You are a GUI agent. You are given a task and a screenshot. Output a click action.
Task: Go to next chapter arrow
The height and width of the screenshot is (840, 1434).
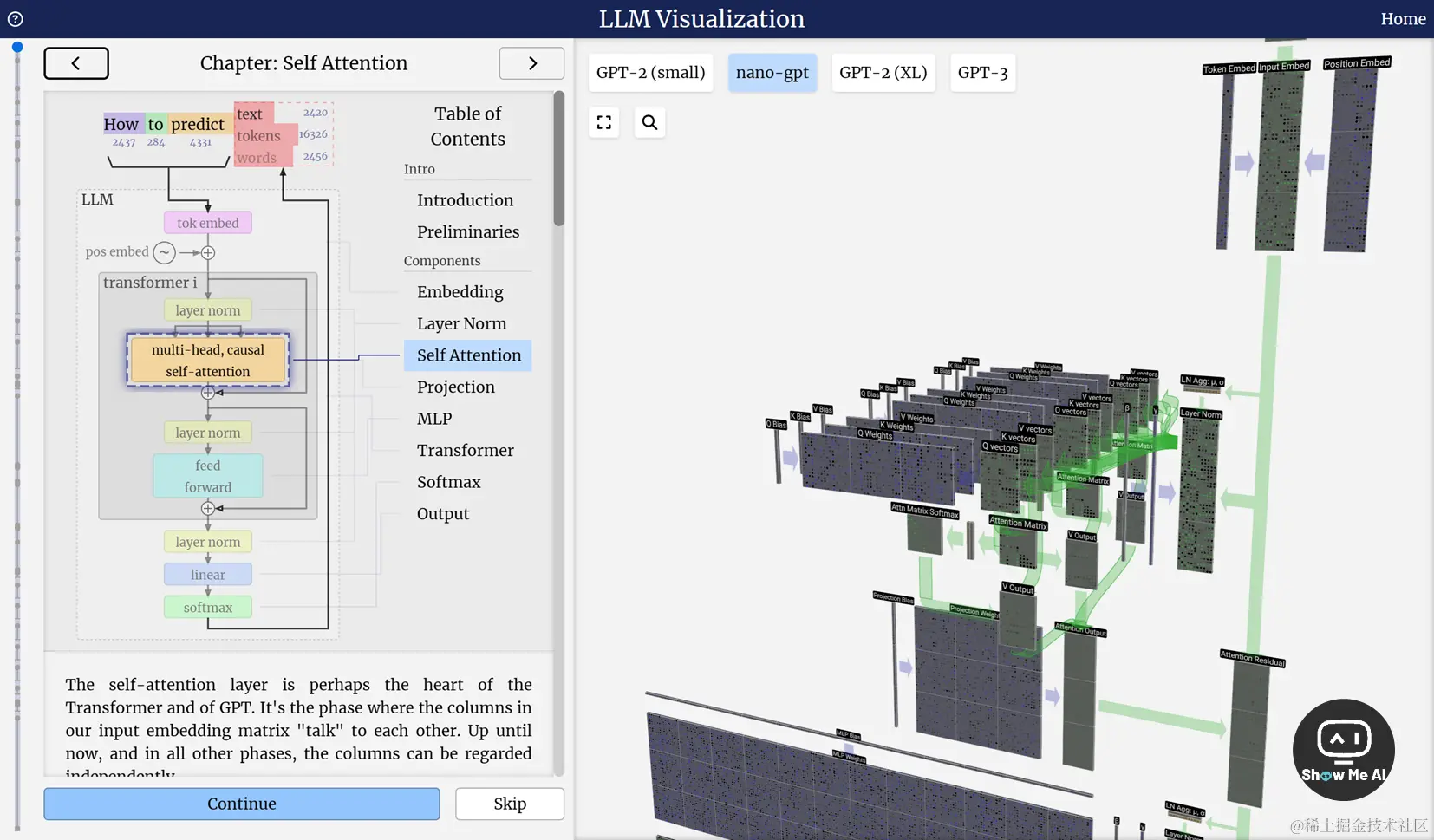531,63
